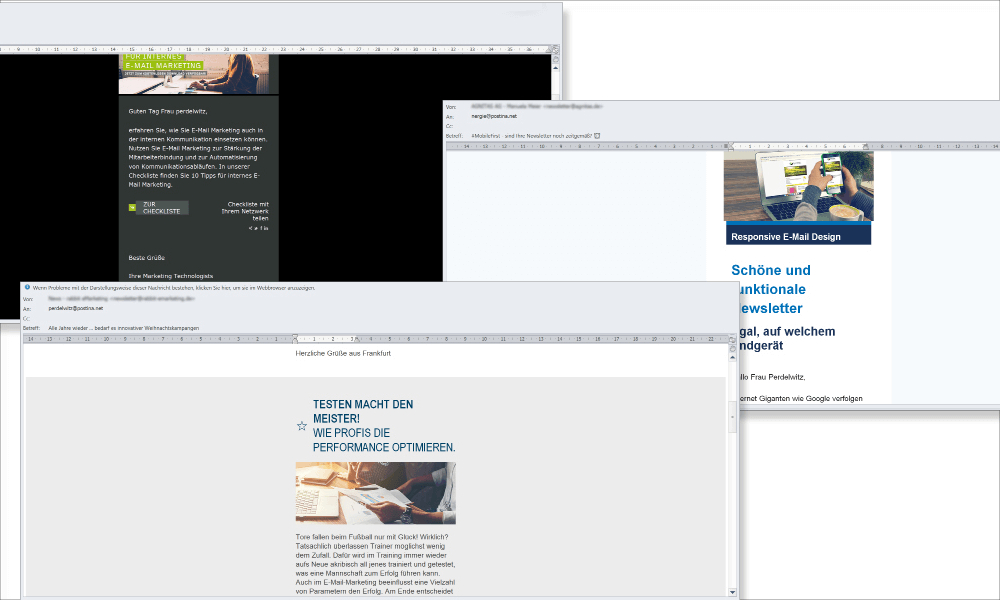This screenshot has height=600, width=1000.
Task: Click recipient address perdelwitz@postina.net
Action: tap(76, 309)
